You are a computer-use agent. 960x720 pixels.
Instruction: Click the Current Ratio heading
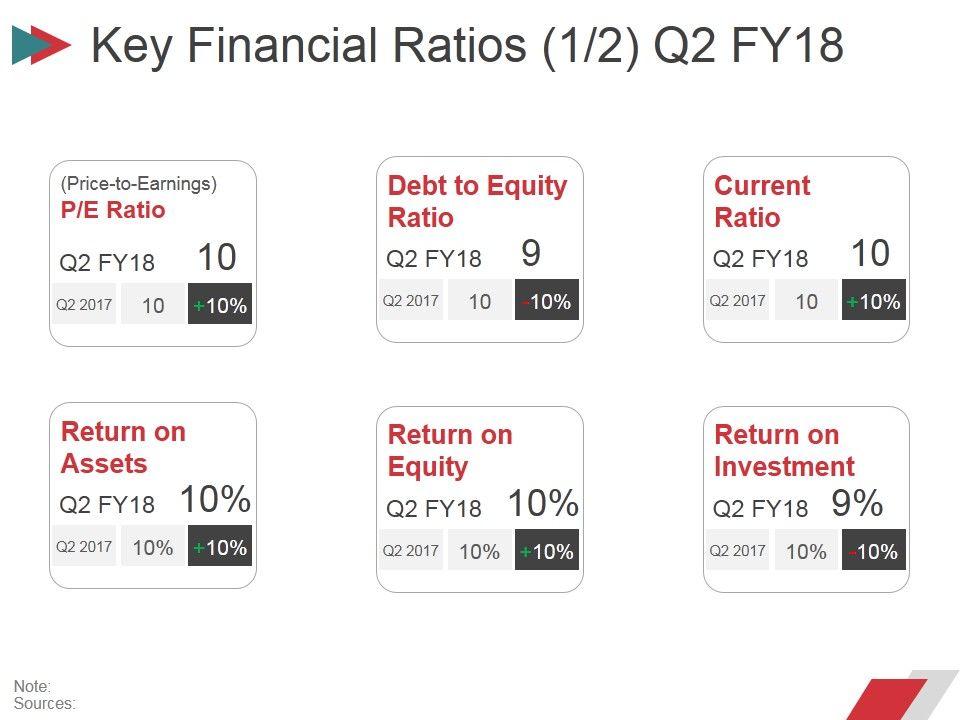point(762,201)
